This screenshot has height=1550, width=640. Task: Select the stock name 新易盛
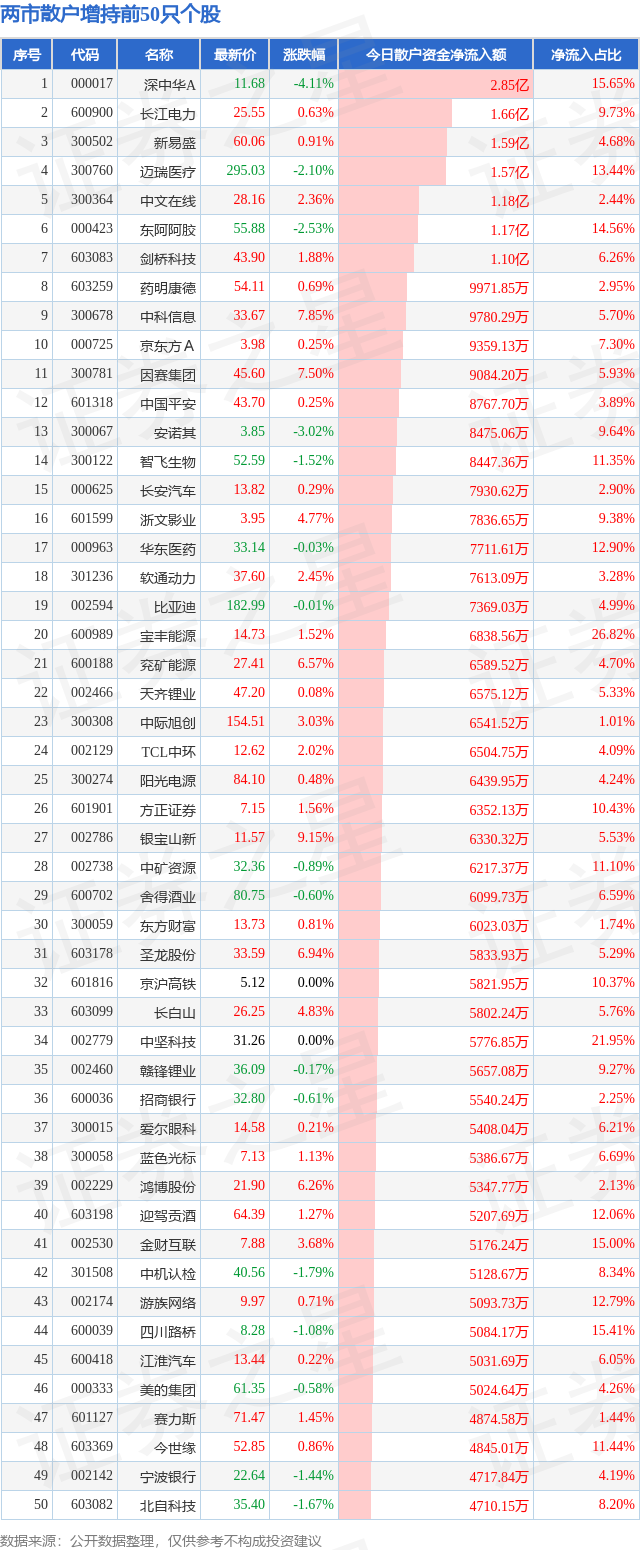pos(176,142)
